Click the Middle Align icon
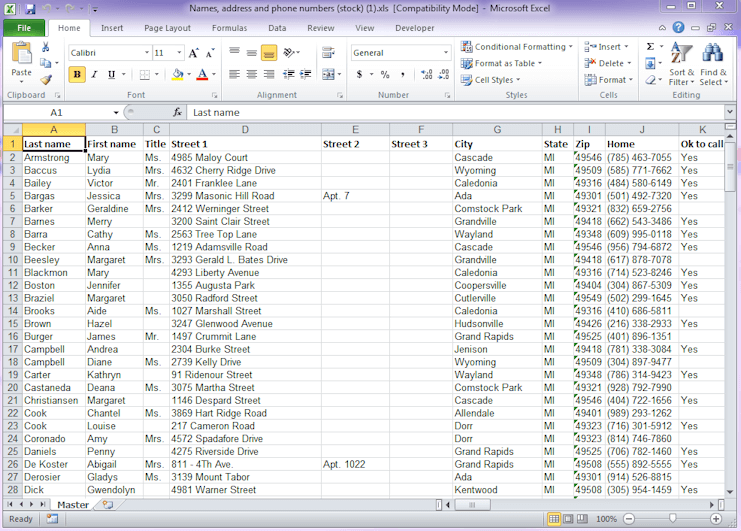The image size is (741, 531). tap(251, 53)
